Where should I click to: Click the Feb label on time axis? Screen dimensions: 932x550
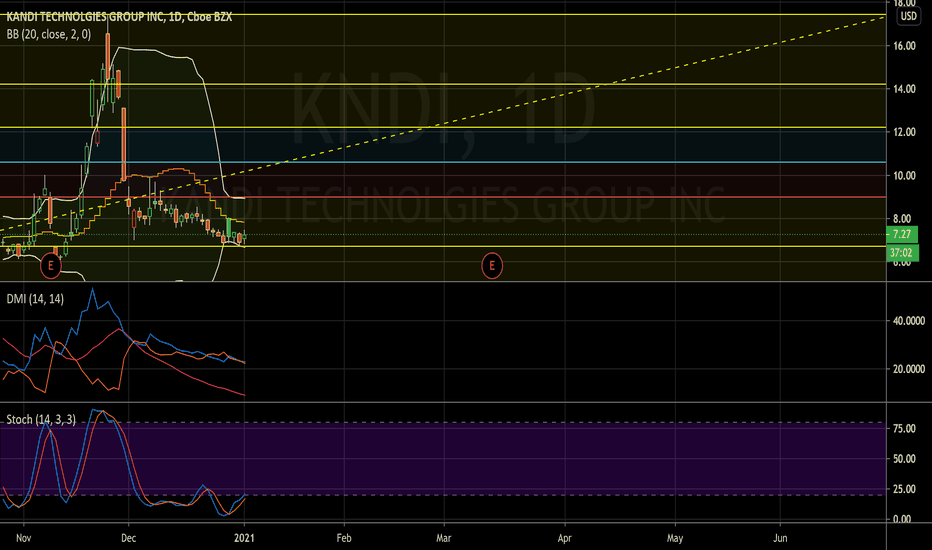344,538
